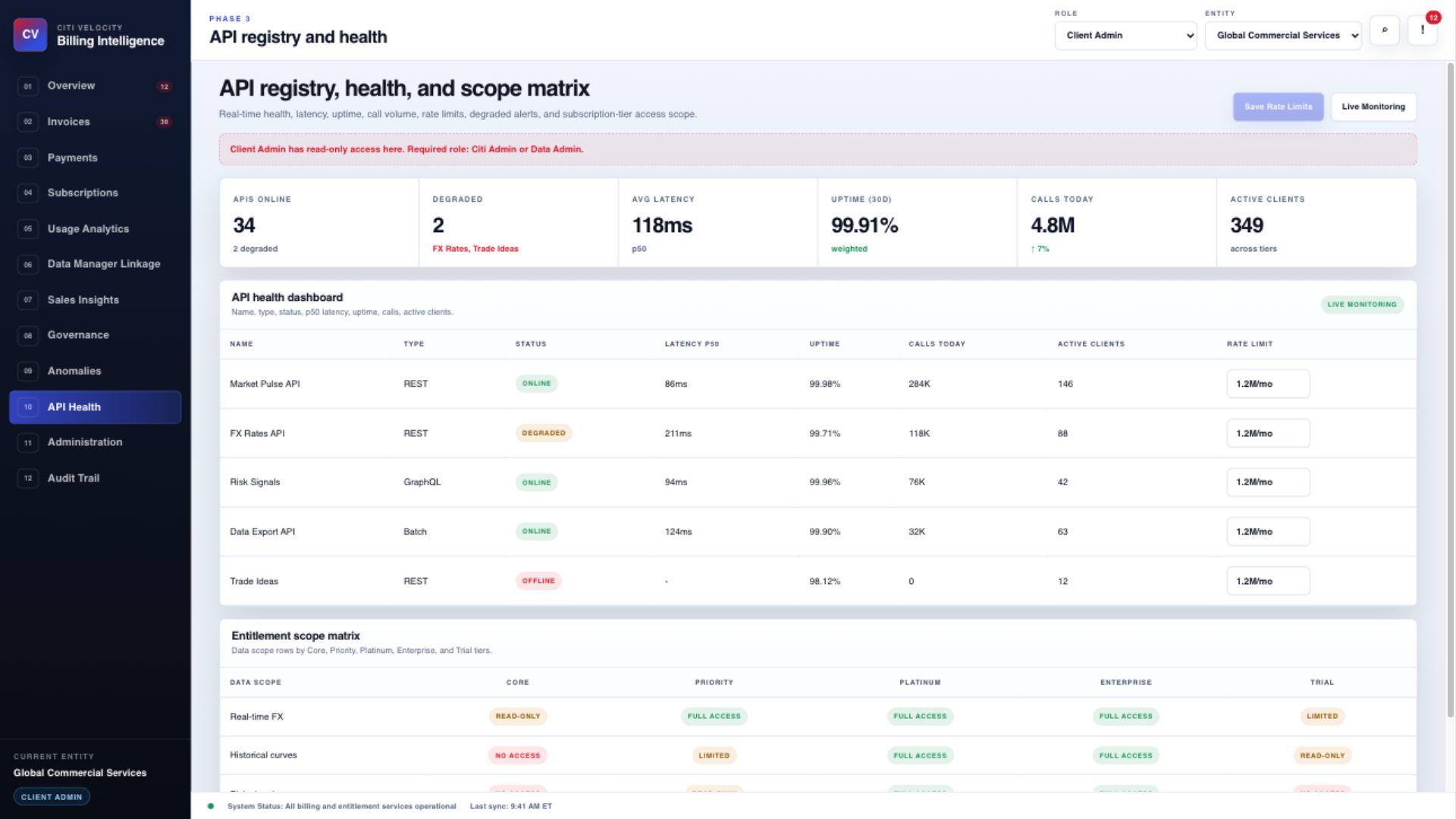
Task: Select the active API Health item
Action: (x=95, y=407)
